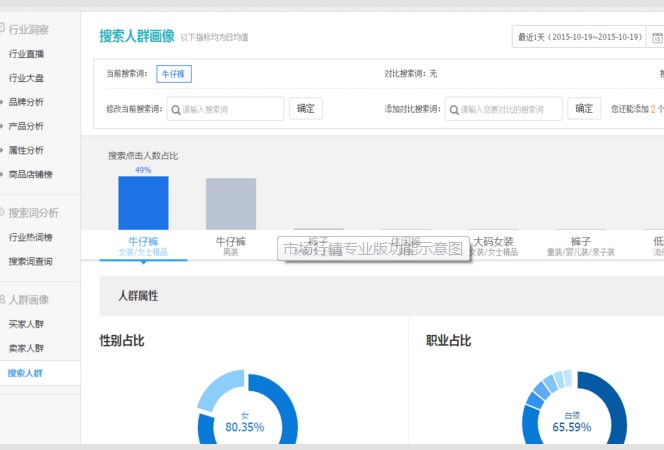
Task: Click the 牛仔裤 current search term tag
Action: coord(174,74)
